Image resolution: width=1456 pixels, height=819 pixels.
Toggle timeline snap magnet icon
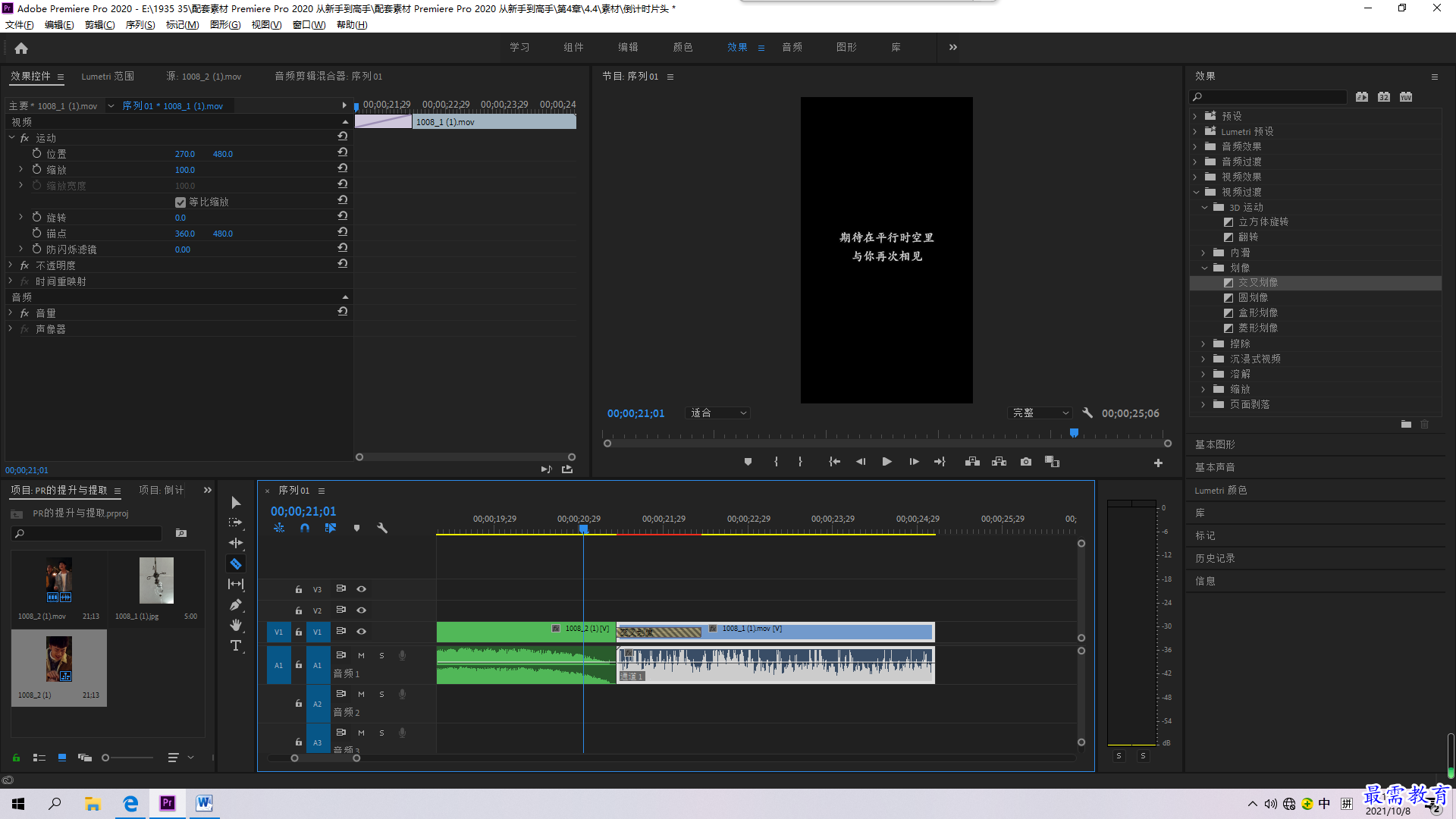tap(304, 529)
